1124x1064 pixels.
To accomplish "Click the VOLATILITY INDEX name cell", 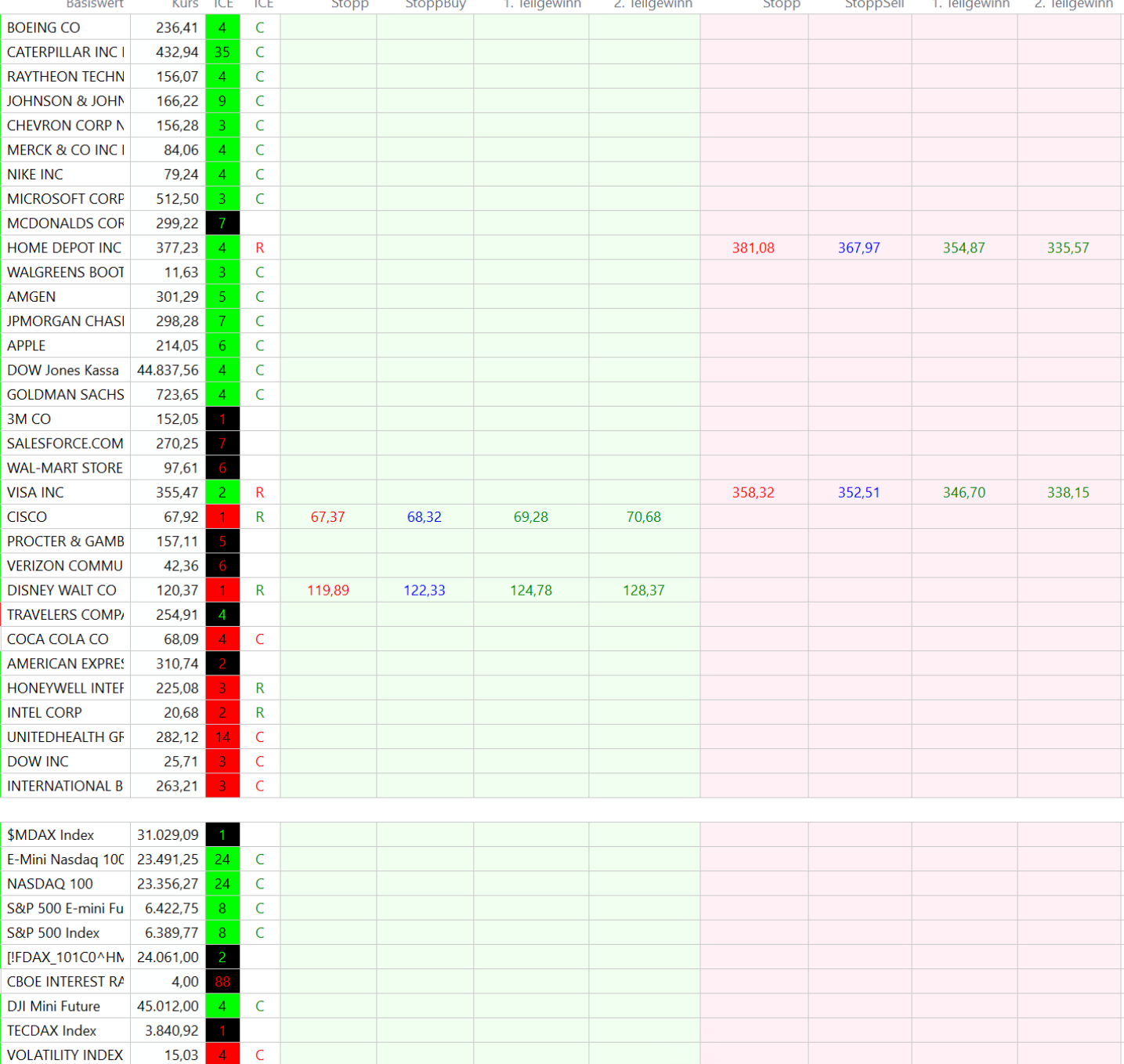I will pos(66,1055).
